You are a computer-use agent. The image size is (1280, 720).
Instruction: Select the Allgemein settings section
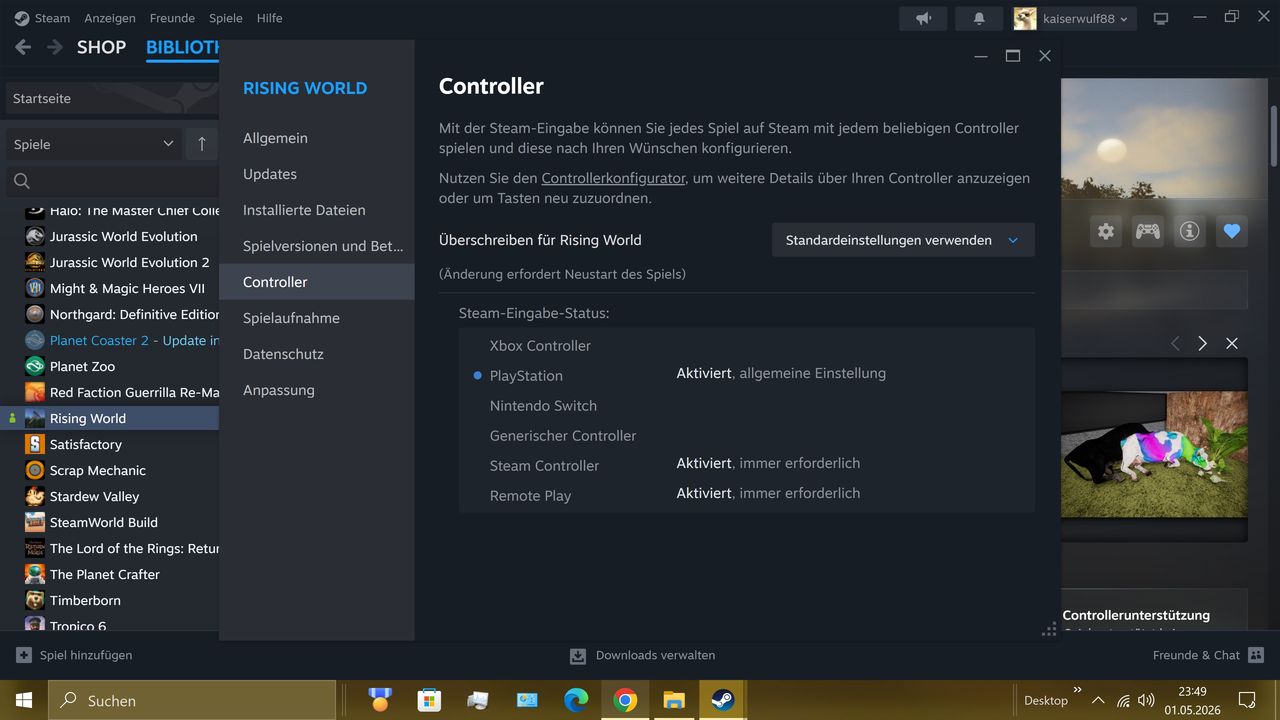pyautogui.click(x=316, y=138)
